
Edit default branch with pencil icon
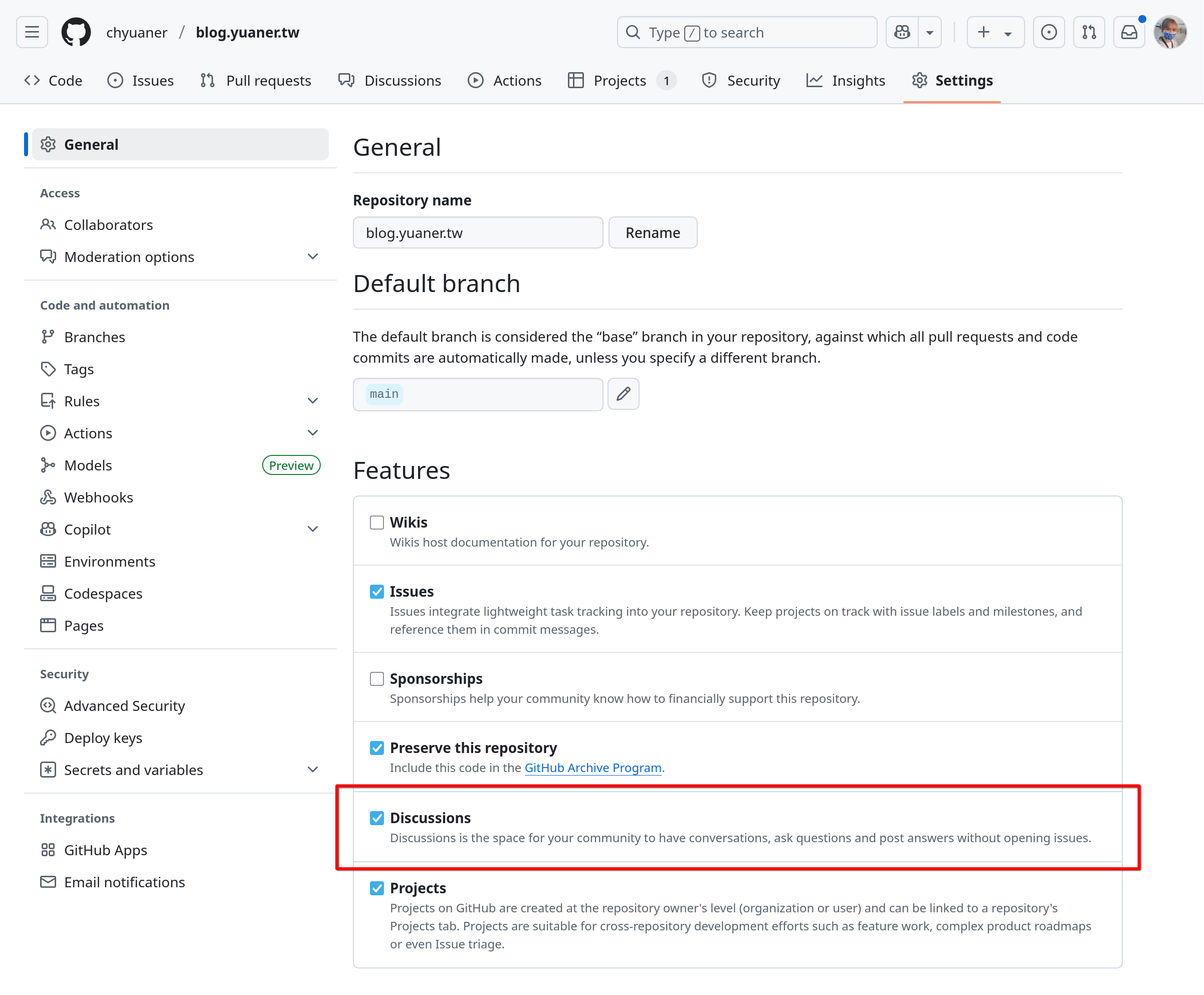point(623,394)
